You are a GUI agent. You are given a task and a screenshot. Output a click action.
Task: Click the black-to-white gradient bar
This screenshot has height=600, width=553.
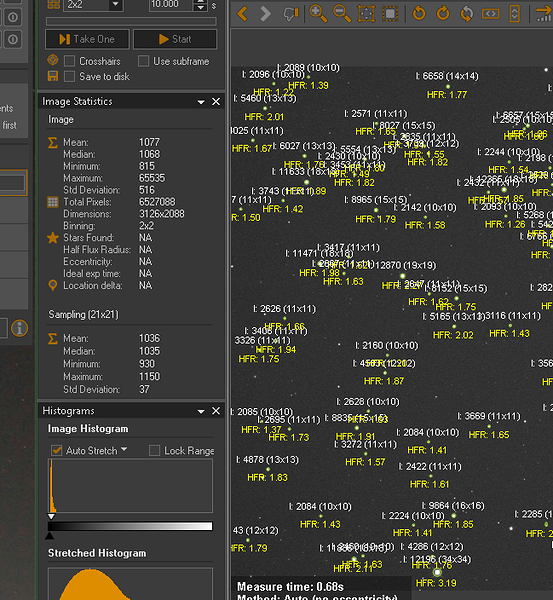130,526
